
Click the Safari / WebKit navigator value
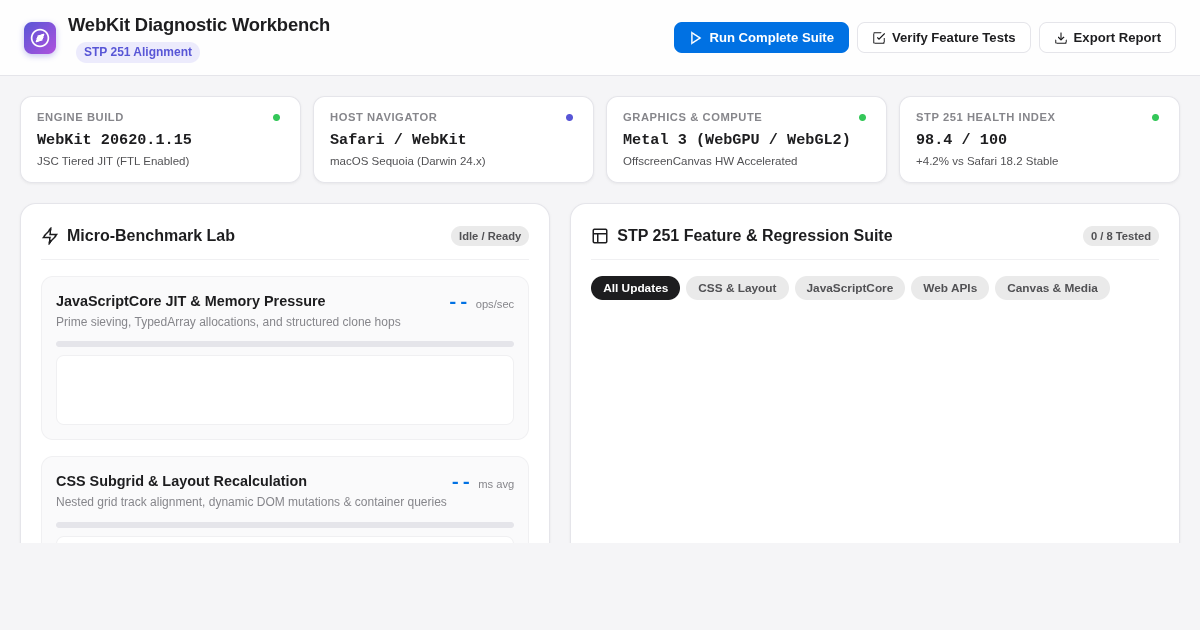click(x=398, y=140)
